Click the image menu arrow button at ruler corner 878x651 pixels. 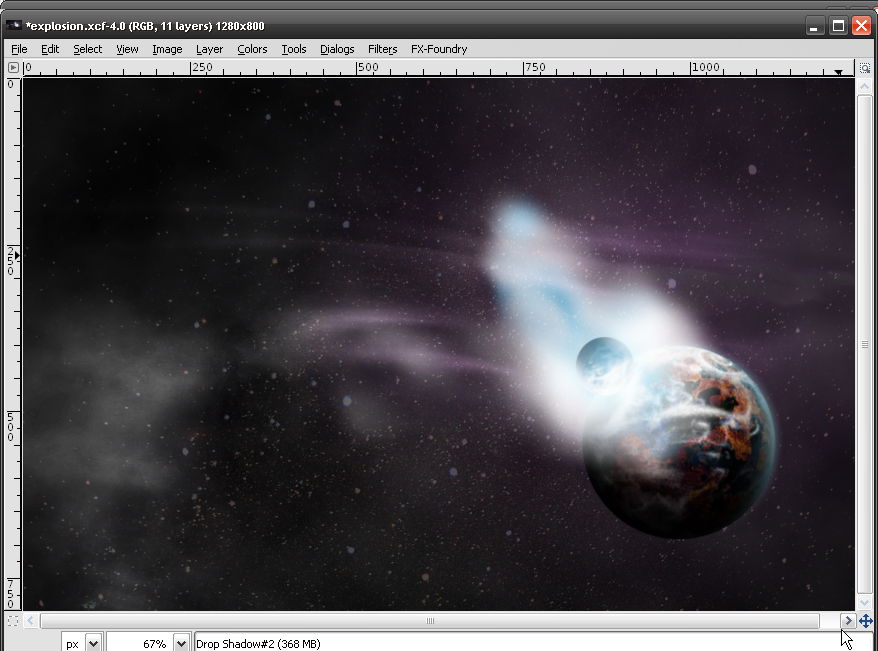[x=13, y=68]
